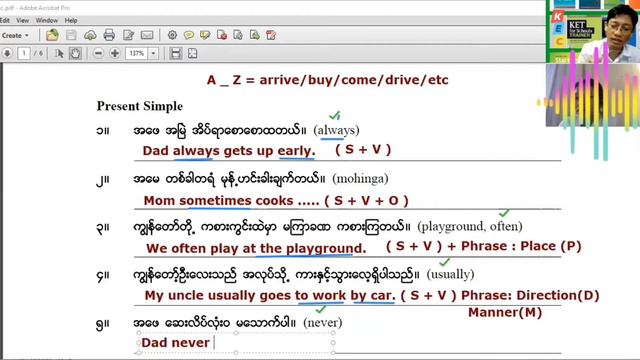The width and height of the screenshot is (640, 360).
Task: Select the yellow sticky note comment tool
Action: pos(189,35)
